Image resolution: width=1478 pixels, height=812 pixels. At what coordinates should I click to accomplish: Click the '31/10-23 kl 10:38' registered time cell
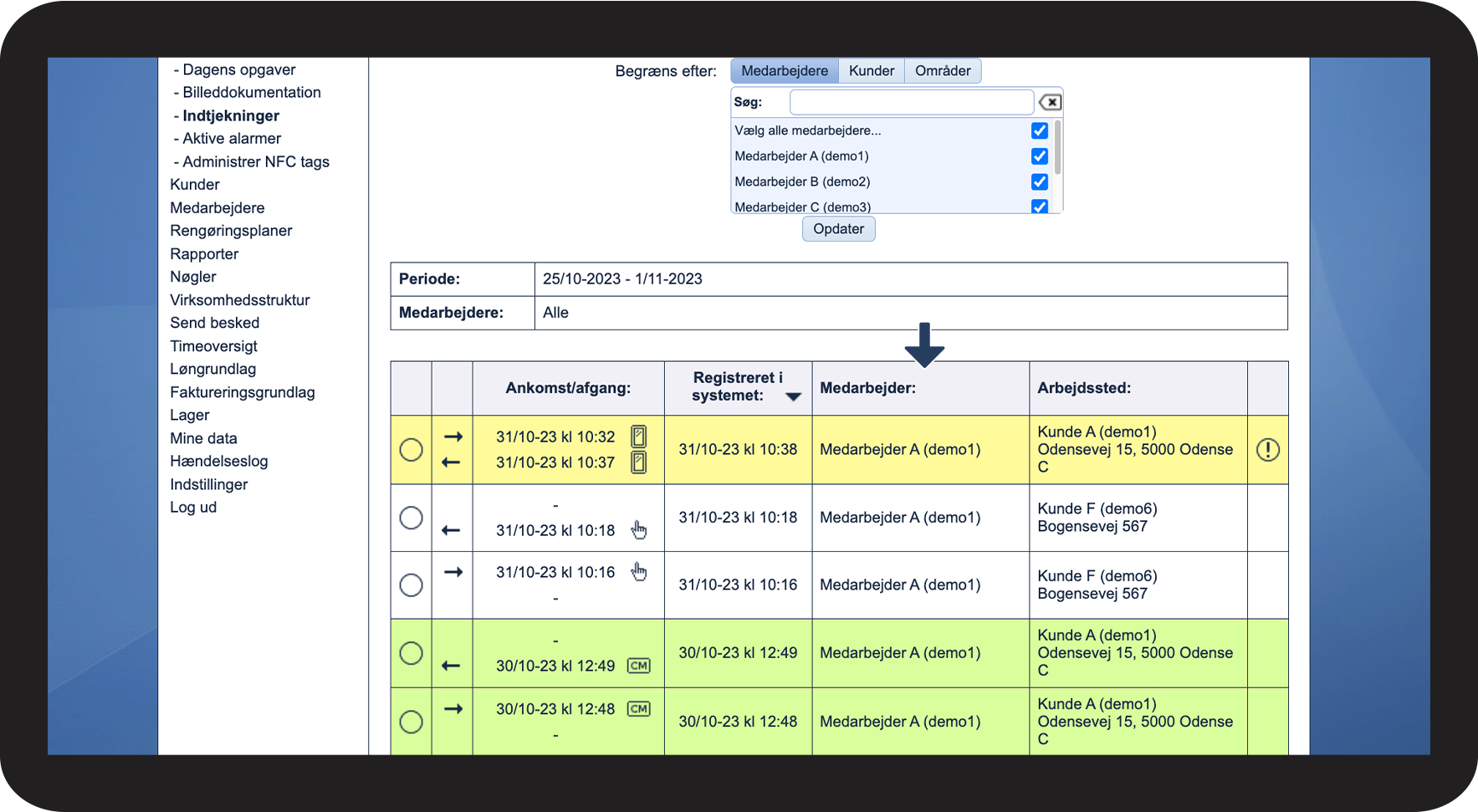(738, 450)
